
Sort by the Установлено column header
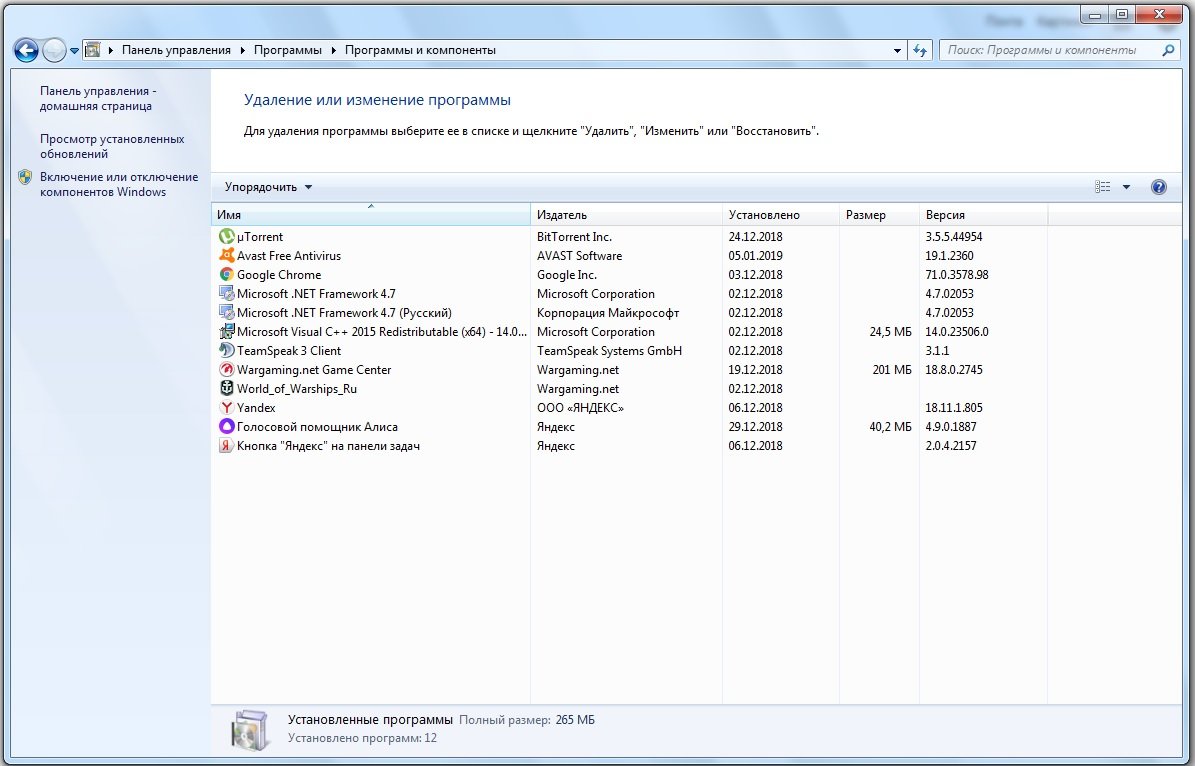coord(780,215)
